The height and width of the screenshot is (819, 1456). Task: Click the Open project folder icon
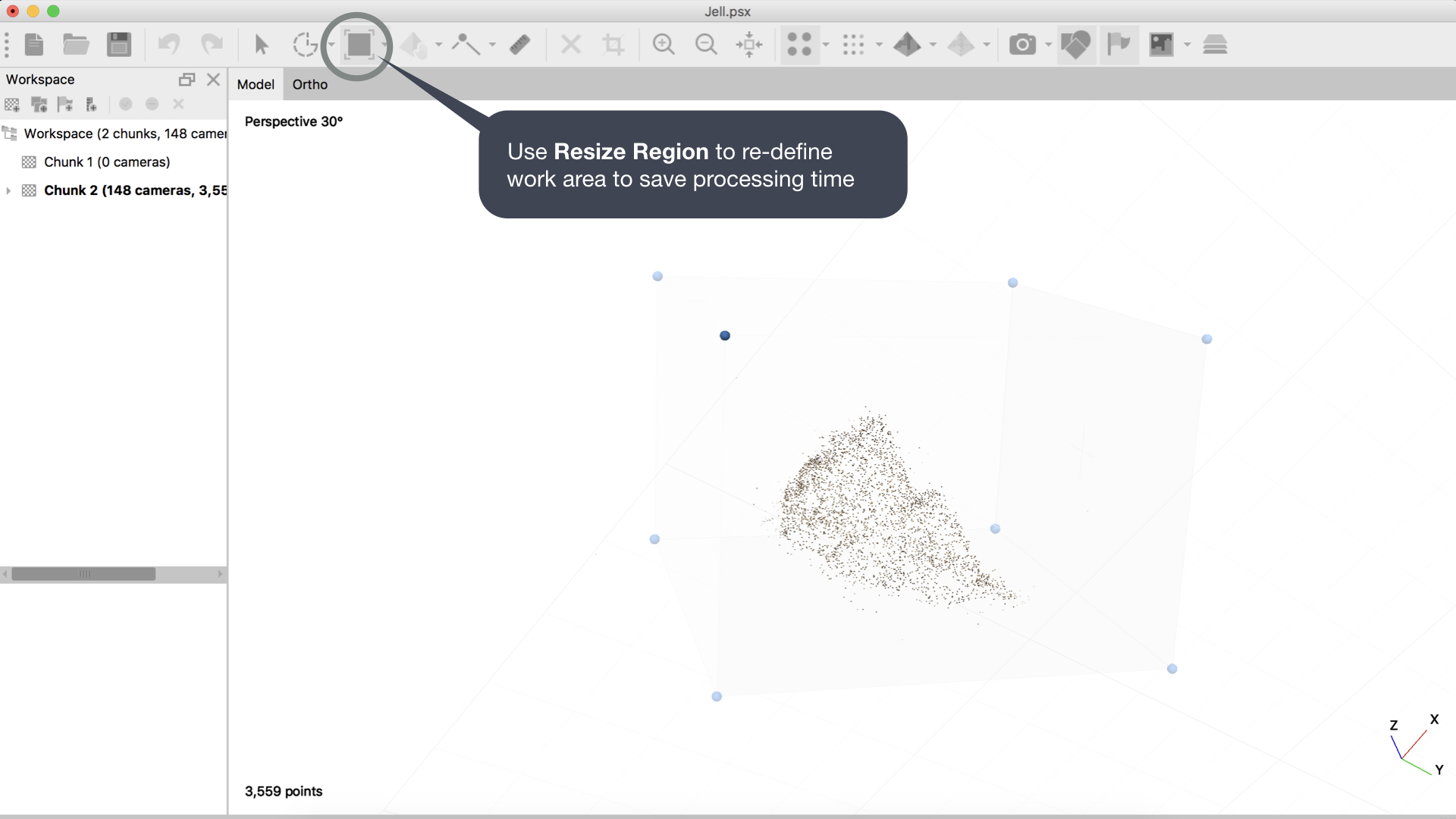pyautogui.click(x=76, y=45)
